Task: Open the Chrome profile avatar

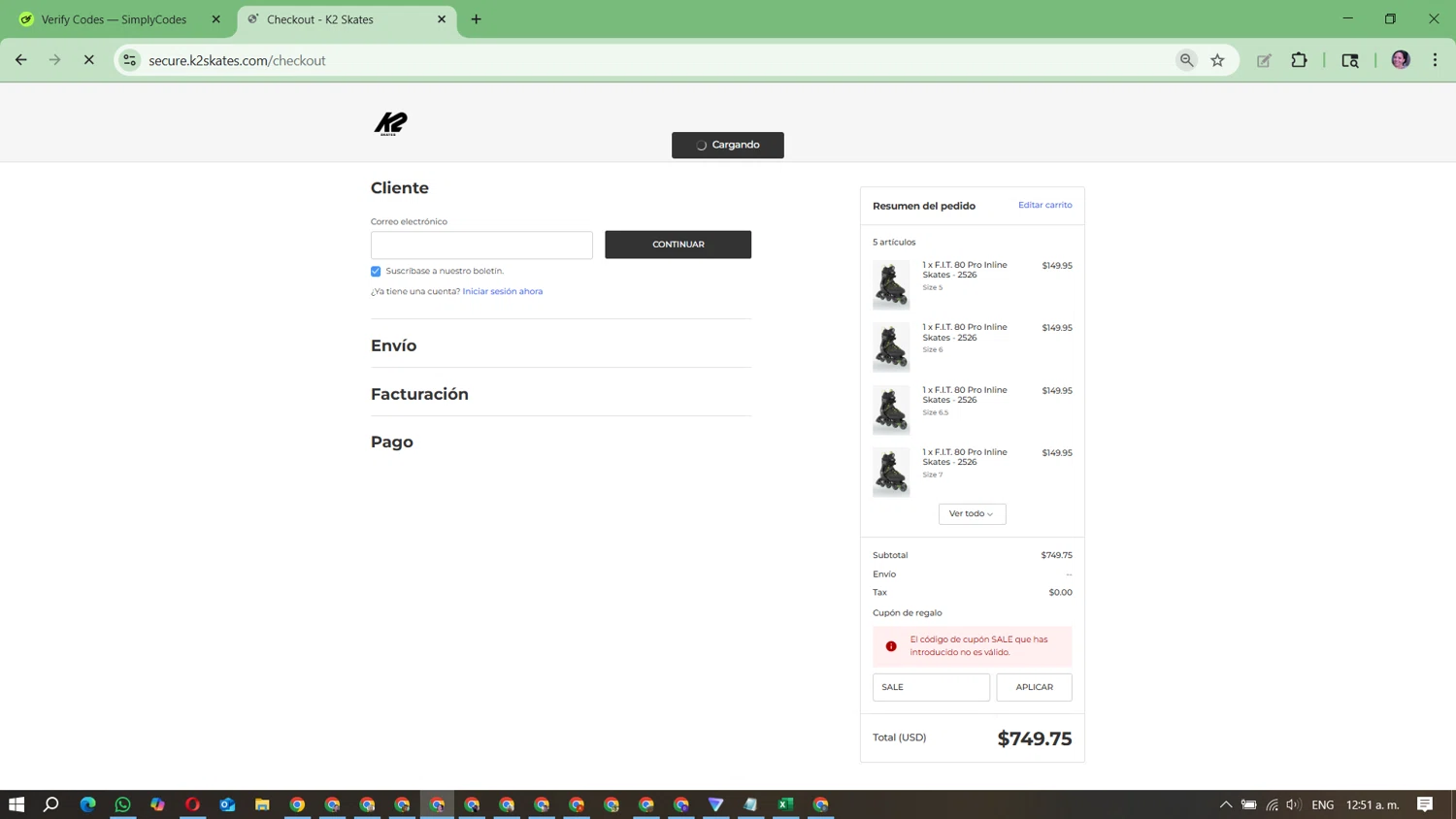Action: pyautogui.click(x=1401, y=60)
